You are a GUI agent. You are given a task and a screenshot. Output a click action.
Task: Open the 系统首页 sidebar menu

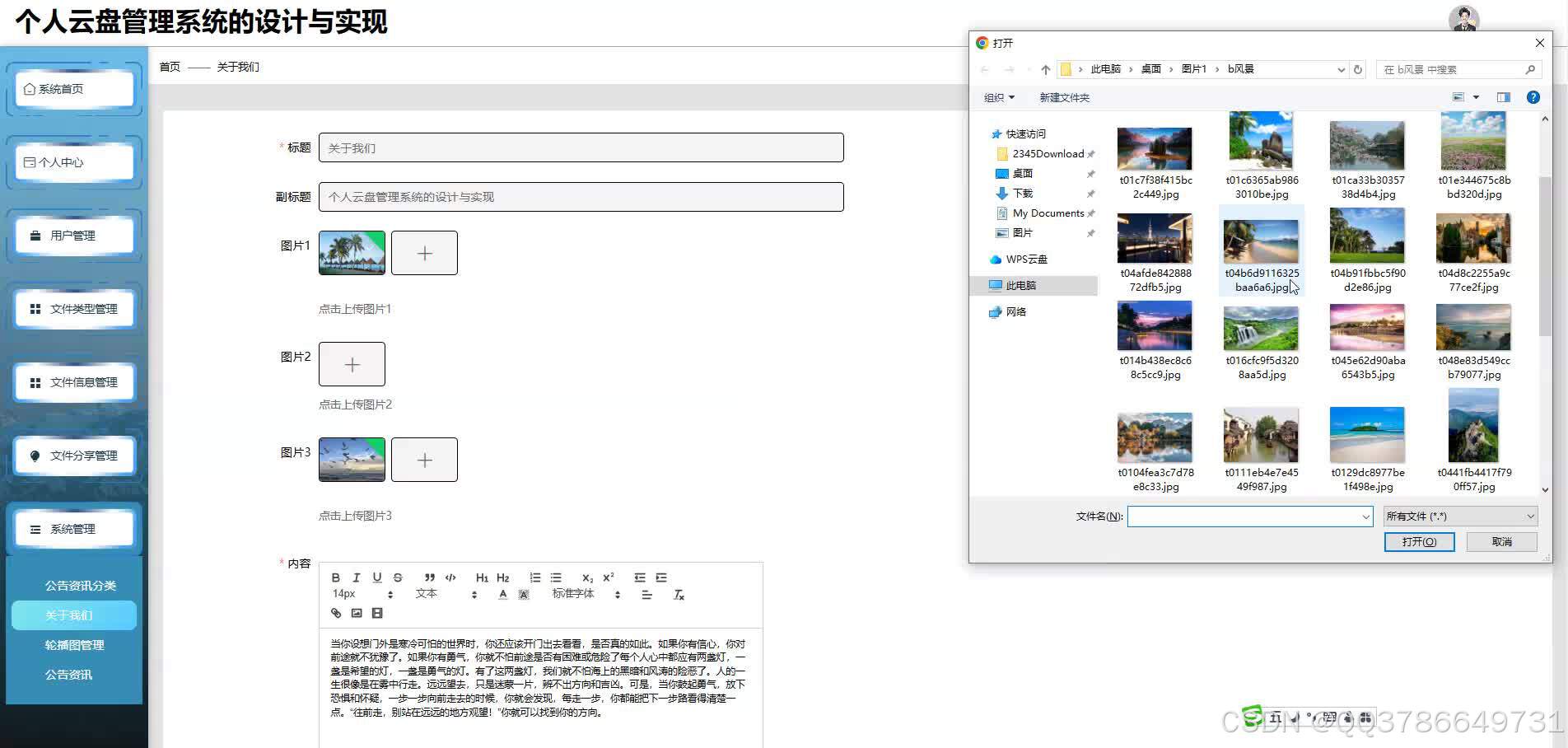pyautogui.click(x=74, y=89)
